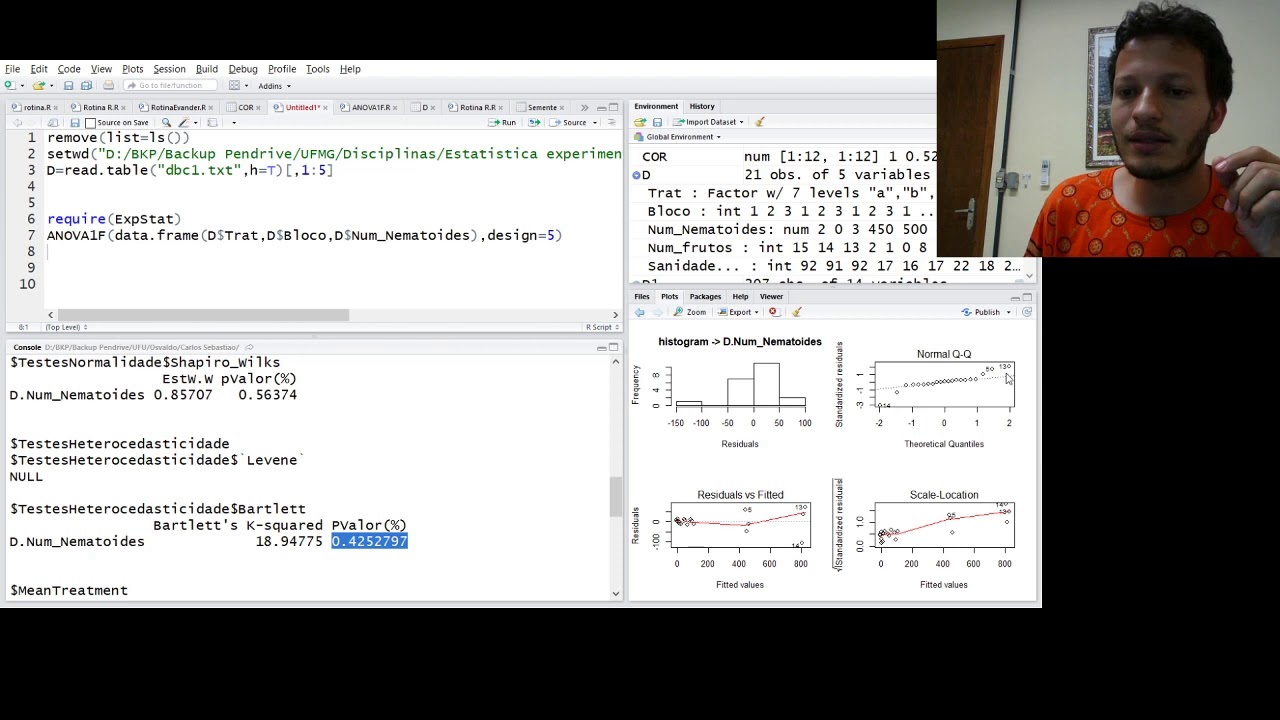Screen dimensions: 1280x720
Task: Close the Untitled1 tab
Action: coord(325,107)
